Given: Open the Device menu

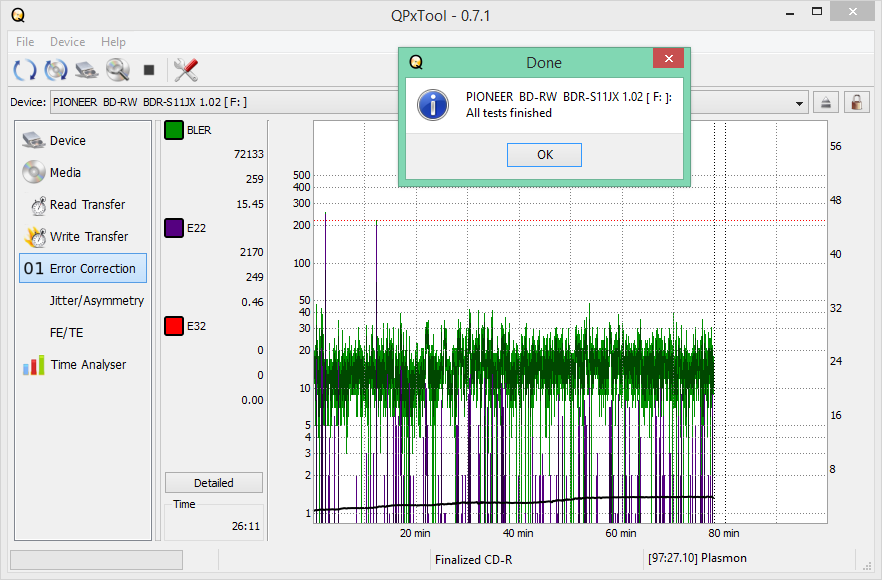Looking at the screenshot, I should 68,42.
